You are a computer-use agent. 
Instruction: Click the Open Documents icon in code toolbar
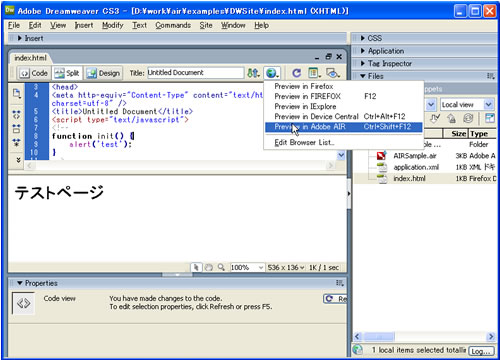click(x=16, y=93)
